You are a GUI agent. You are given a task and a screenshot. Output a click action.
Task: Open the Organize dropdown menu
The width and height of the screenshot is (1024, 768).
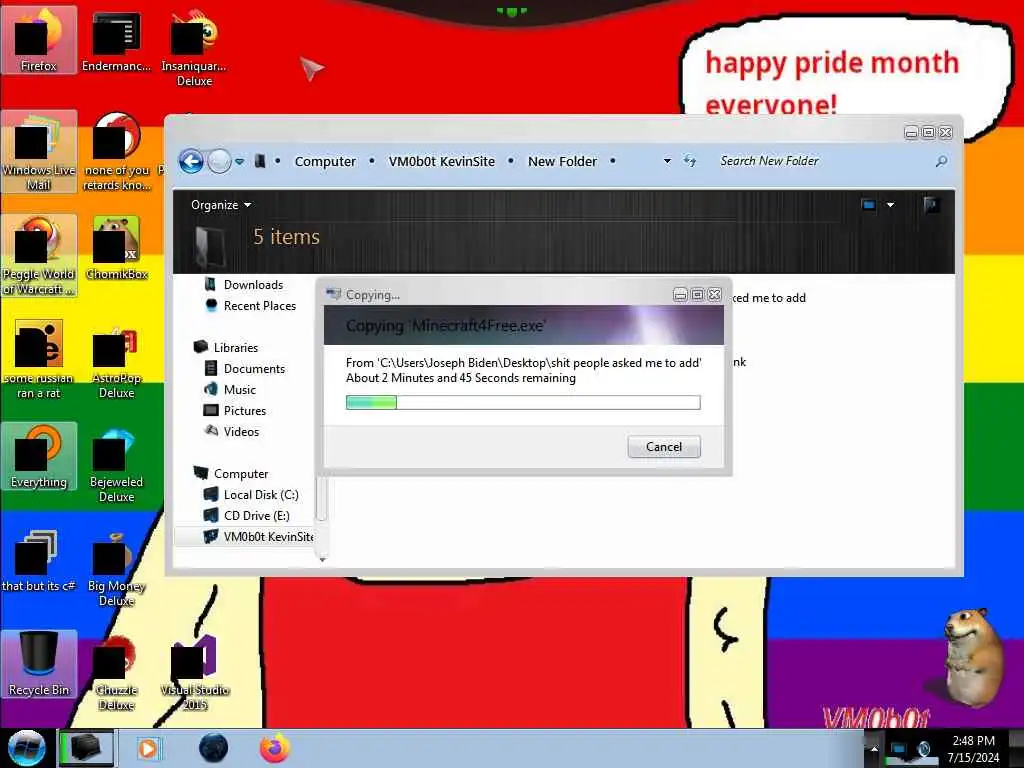coord(221,205)
